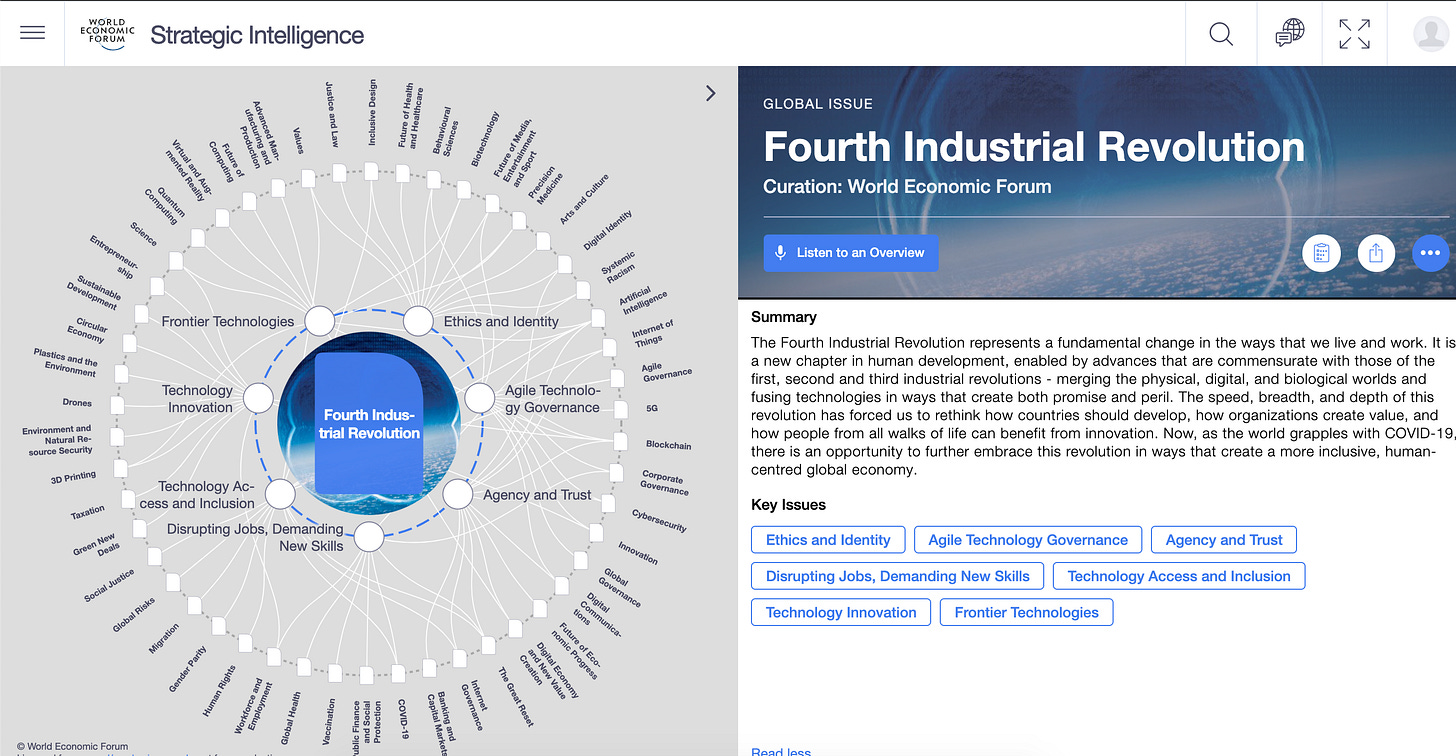Select the Social Justice topic
The width and height of the screenshot is (1456, 756).
coord(109,585)
